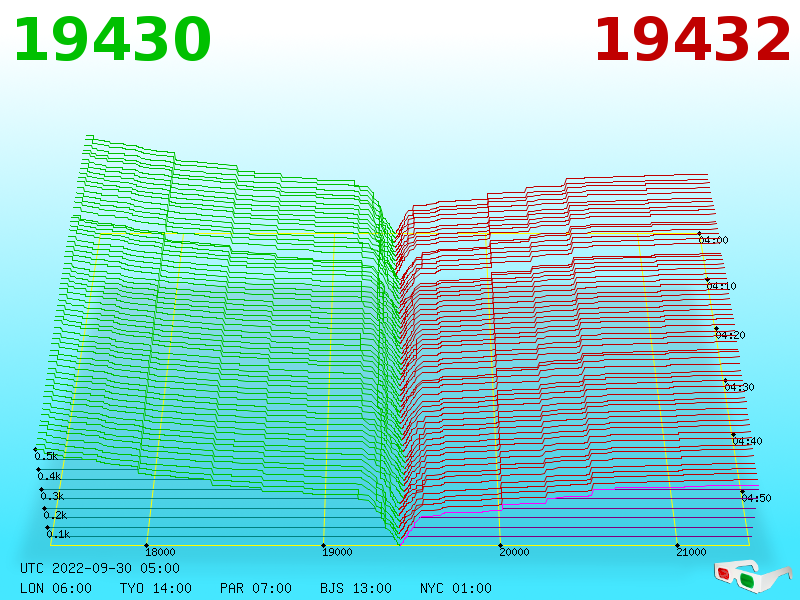
Task: Click the 0.3k depth axis label
Action: (52, 496)
